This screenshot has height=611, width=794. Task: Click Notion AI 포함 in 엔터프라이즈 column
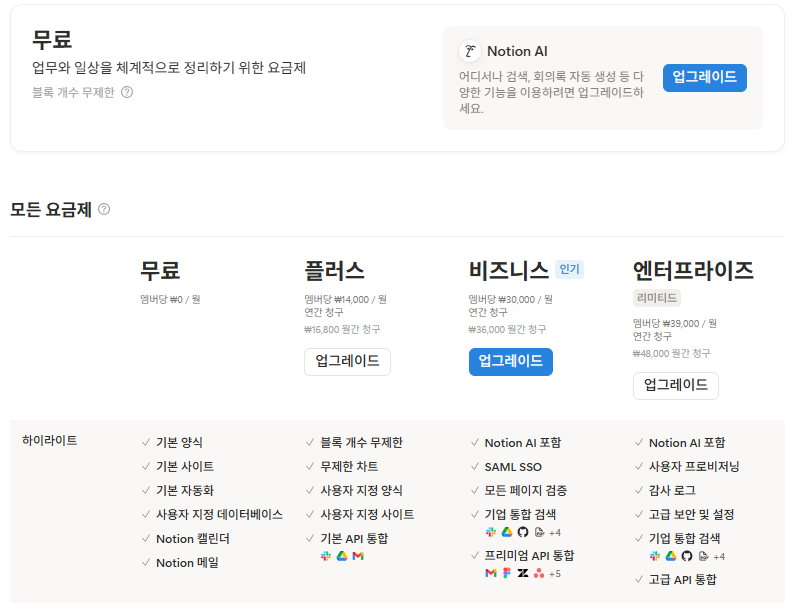[x=687, y=442]
